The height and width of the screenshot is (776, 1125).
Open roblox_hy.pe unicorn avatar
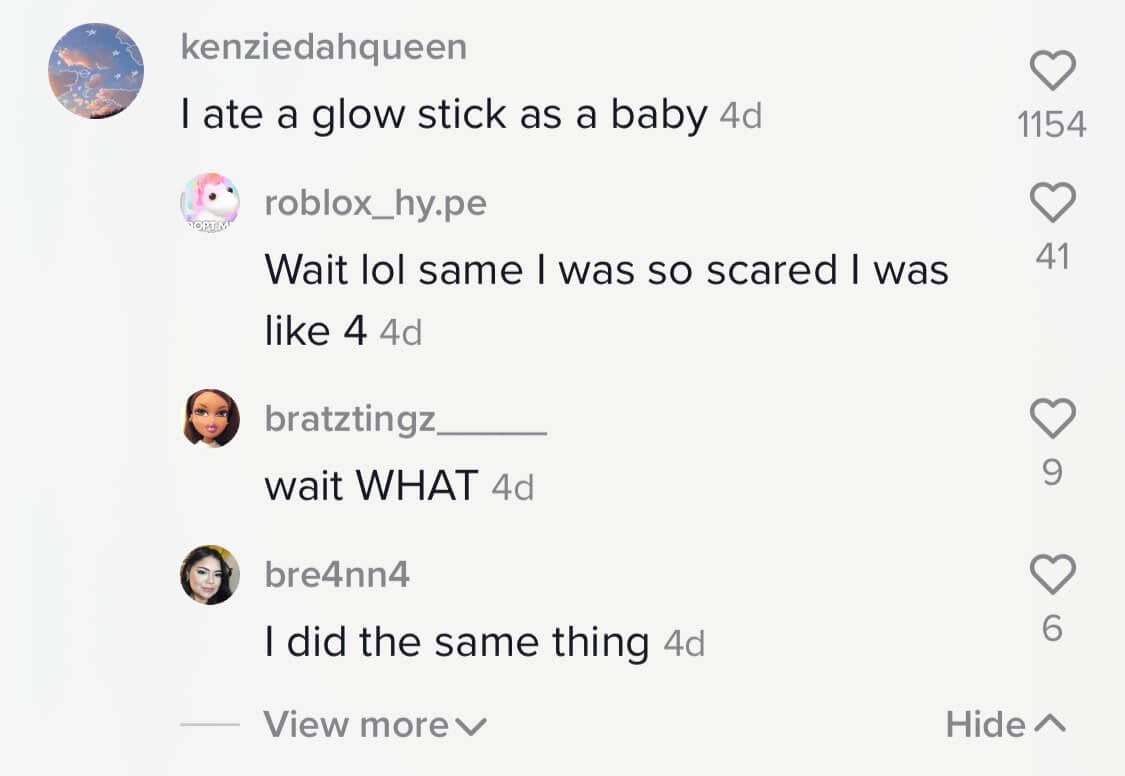(x=210, y=203)
